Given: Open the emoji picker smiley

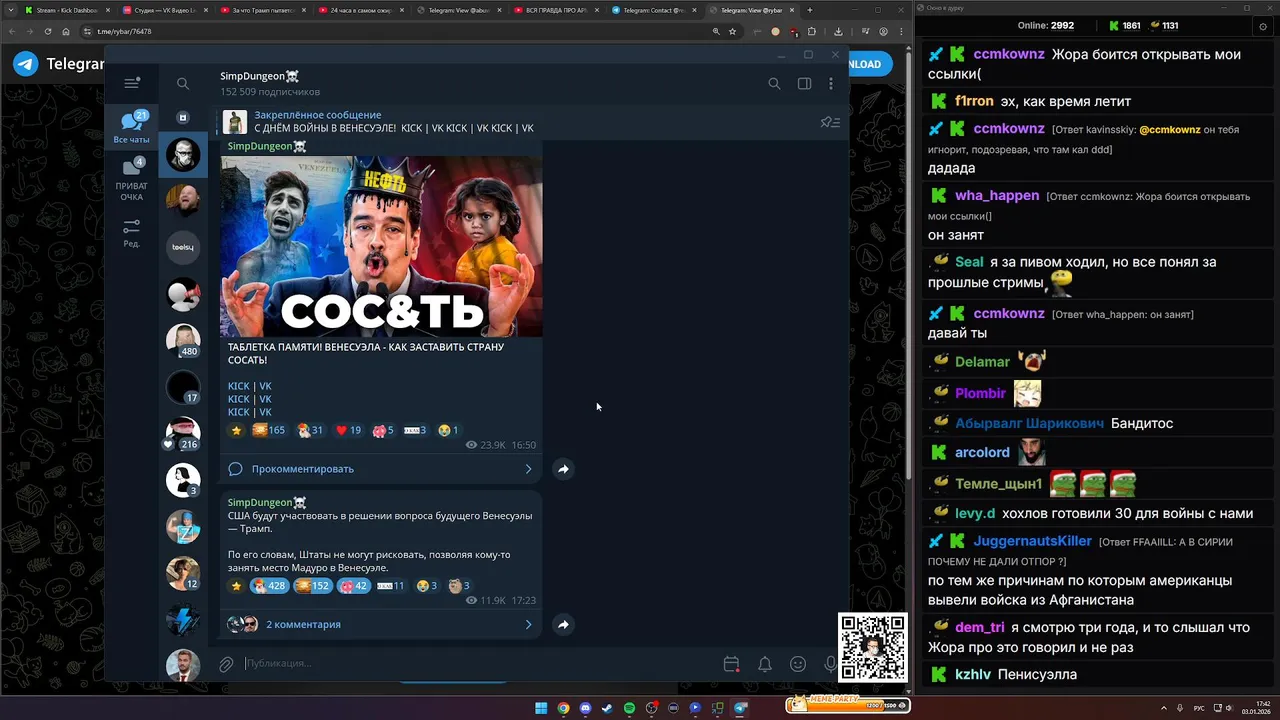Looking at the screenshot, I should pos(798,664).
